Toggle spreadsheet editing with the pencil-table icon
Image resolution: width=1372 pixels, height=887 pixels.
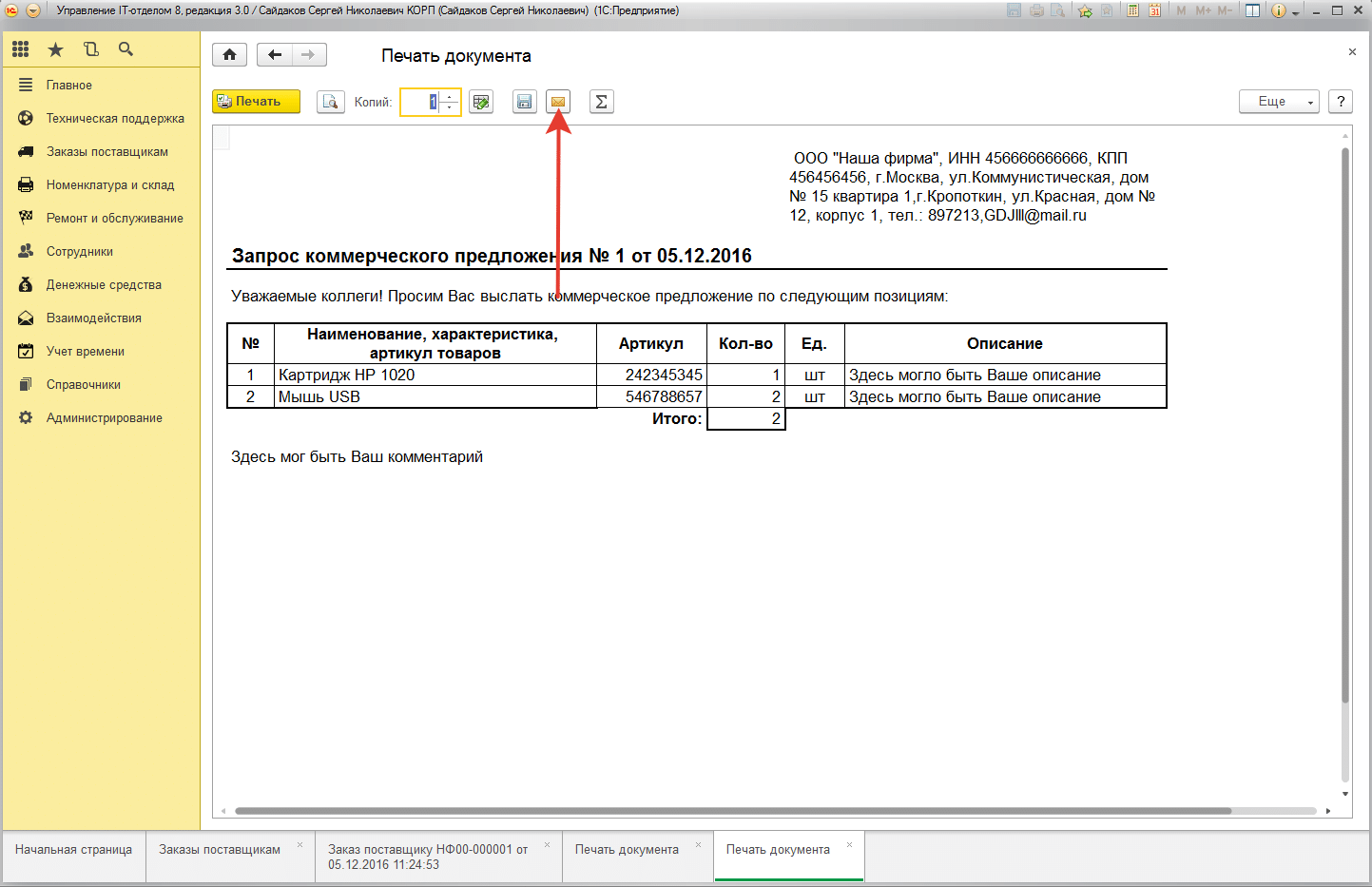click(x=482, y=102)
